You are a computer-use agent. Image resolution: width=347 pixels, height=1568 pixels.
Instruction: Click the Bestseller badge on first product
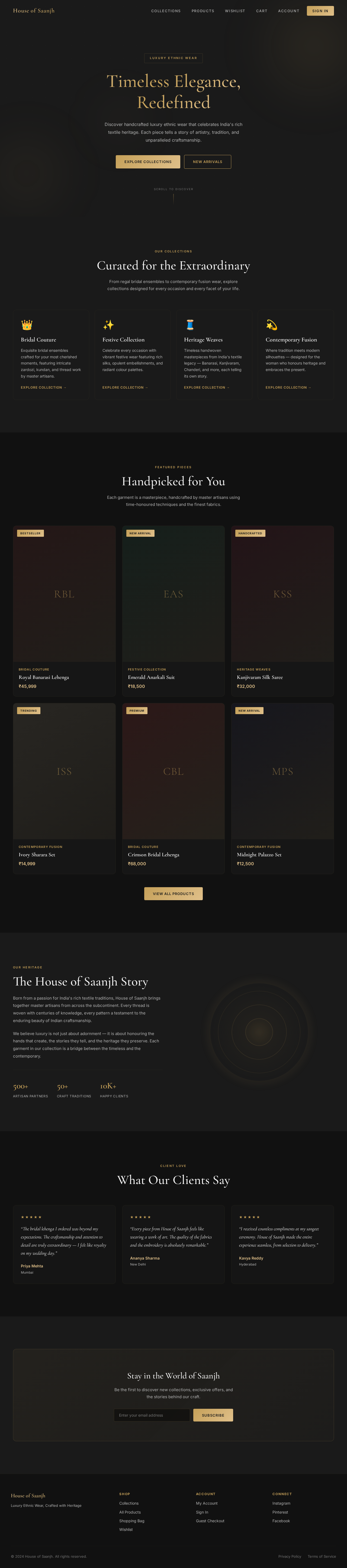(30, 533)
